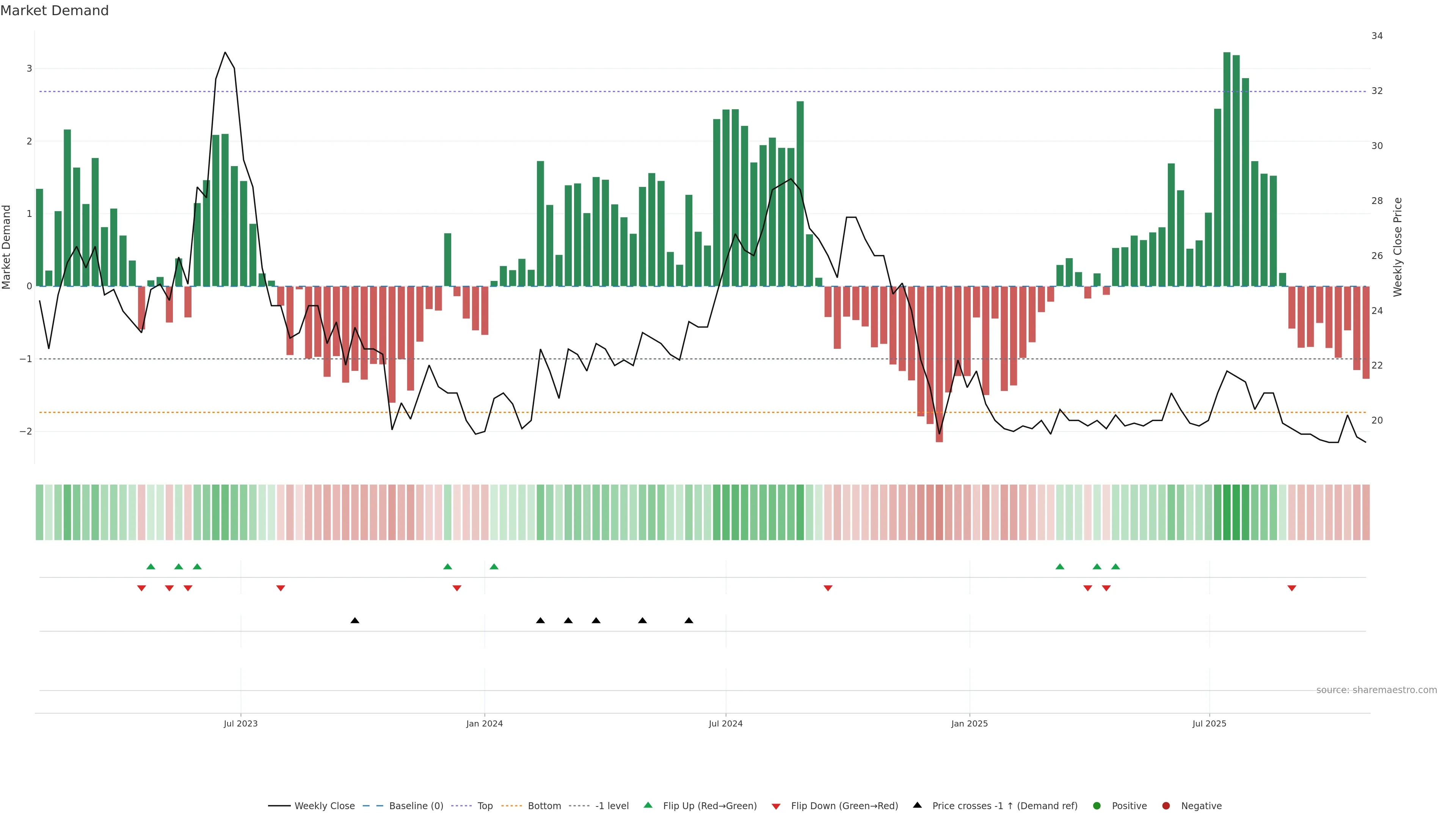
Task: Click the source: sharemaestro.com text
Action: point(1376,690)
